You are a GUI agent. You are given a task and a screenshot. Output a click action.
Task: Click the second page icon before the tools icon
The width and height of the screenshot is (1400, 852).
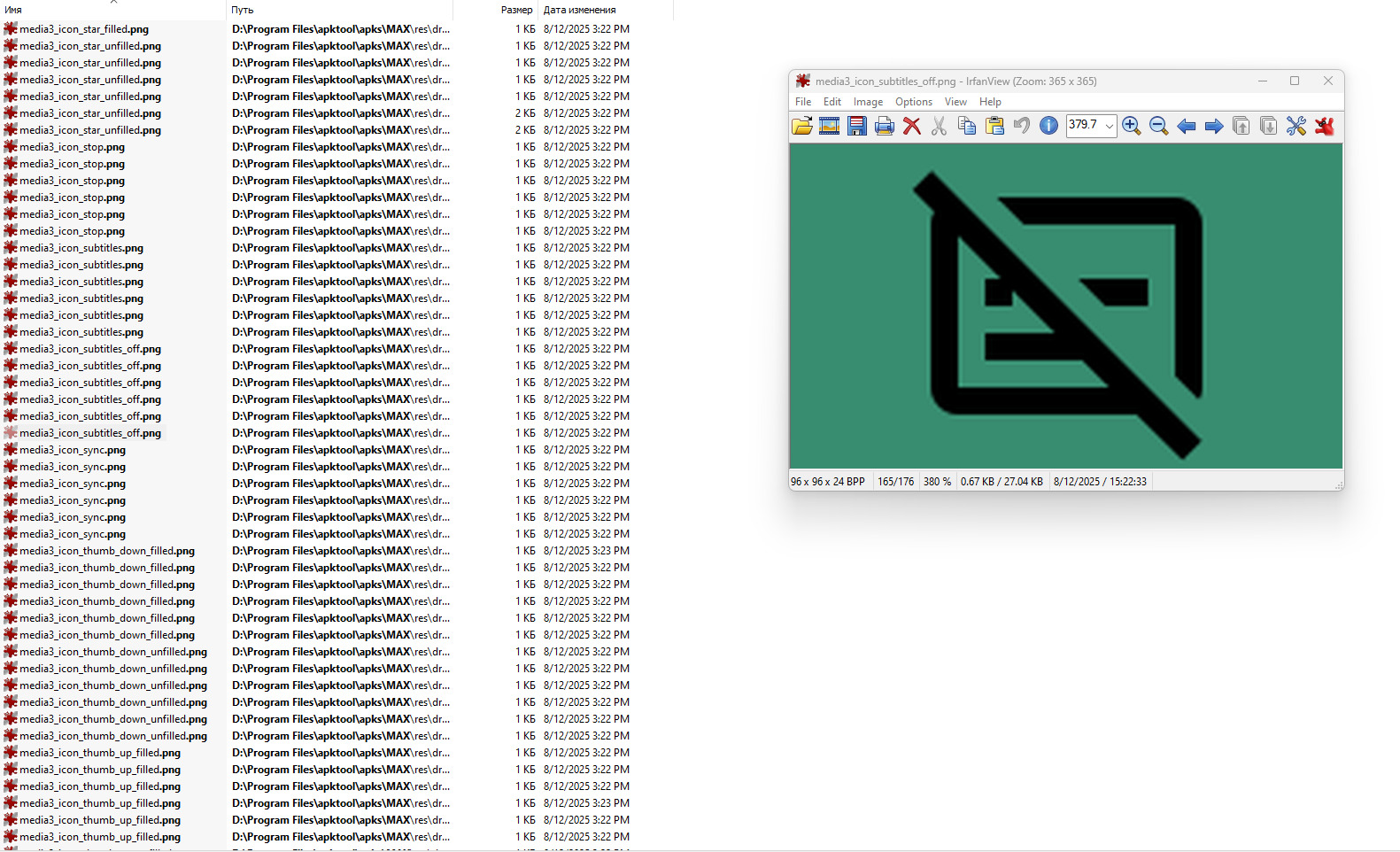click(1269, 126)
